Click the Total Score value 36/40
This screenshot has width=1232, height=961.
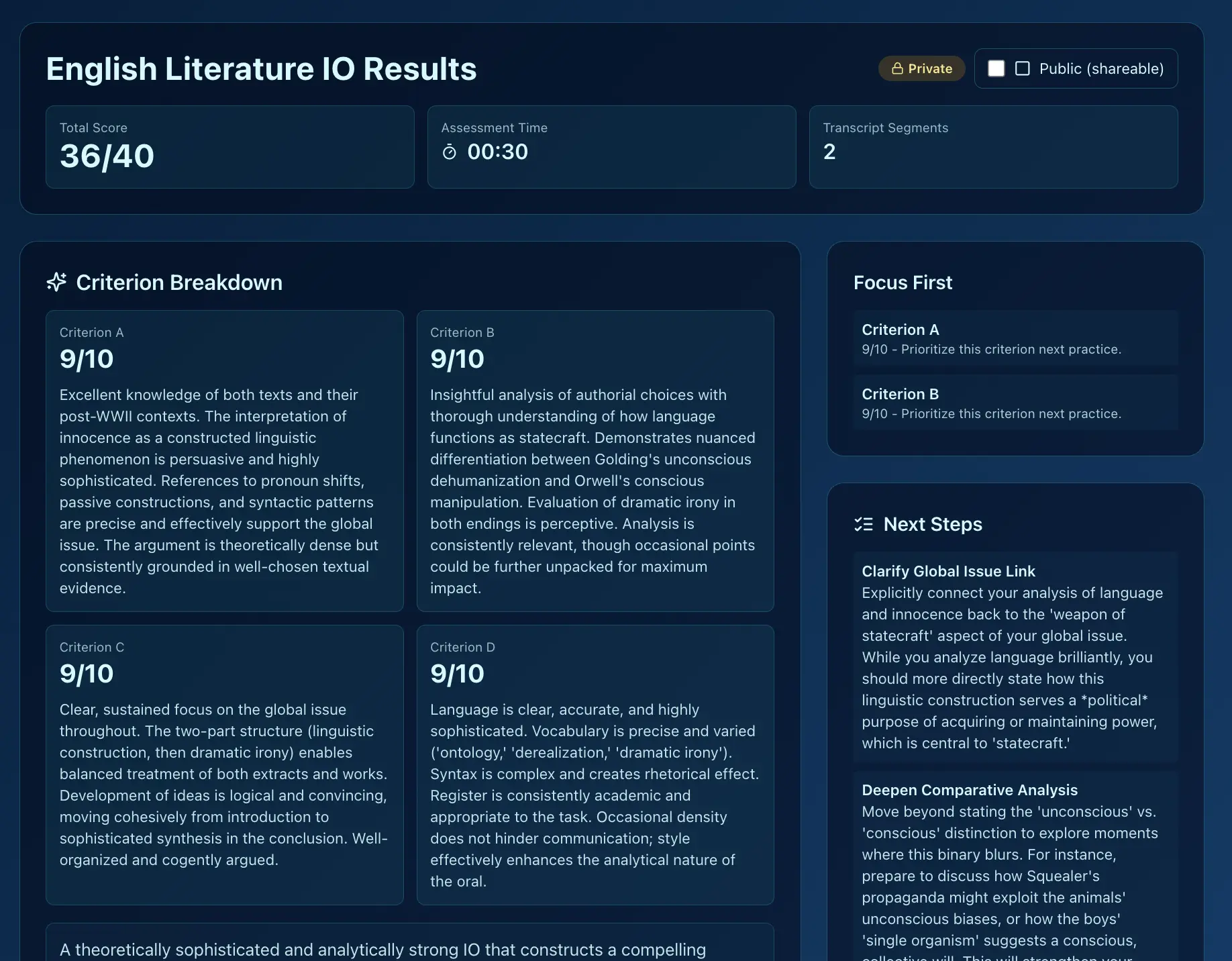(x=107, y=156)
